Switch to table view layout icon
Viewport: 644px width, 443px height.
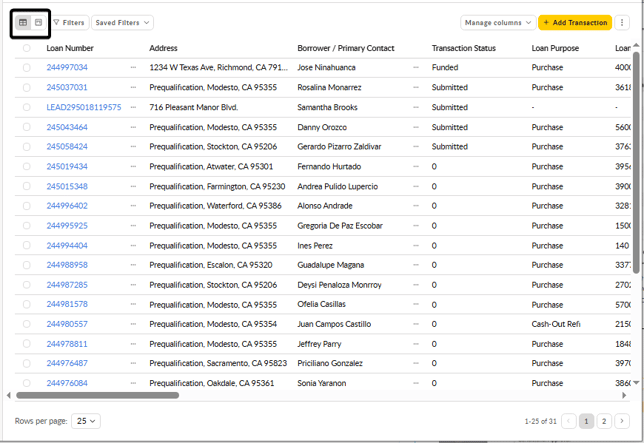click(23, 23)
